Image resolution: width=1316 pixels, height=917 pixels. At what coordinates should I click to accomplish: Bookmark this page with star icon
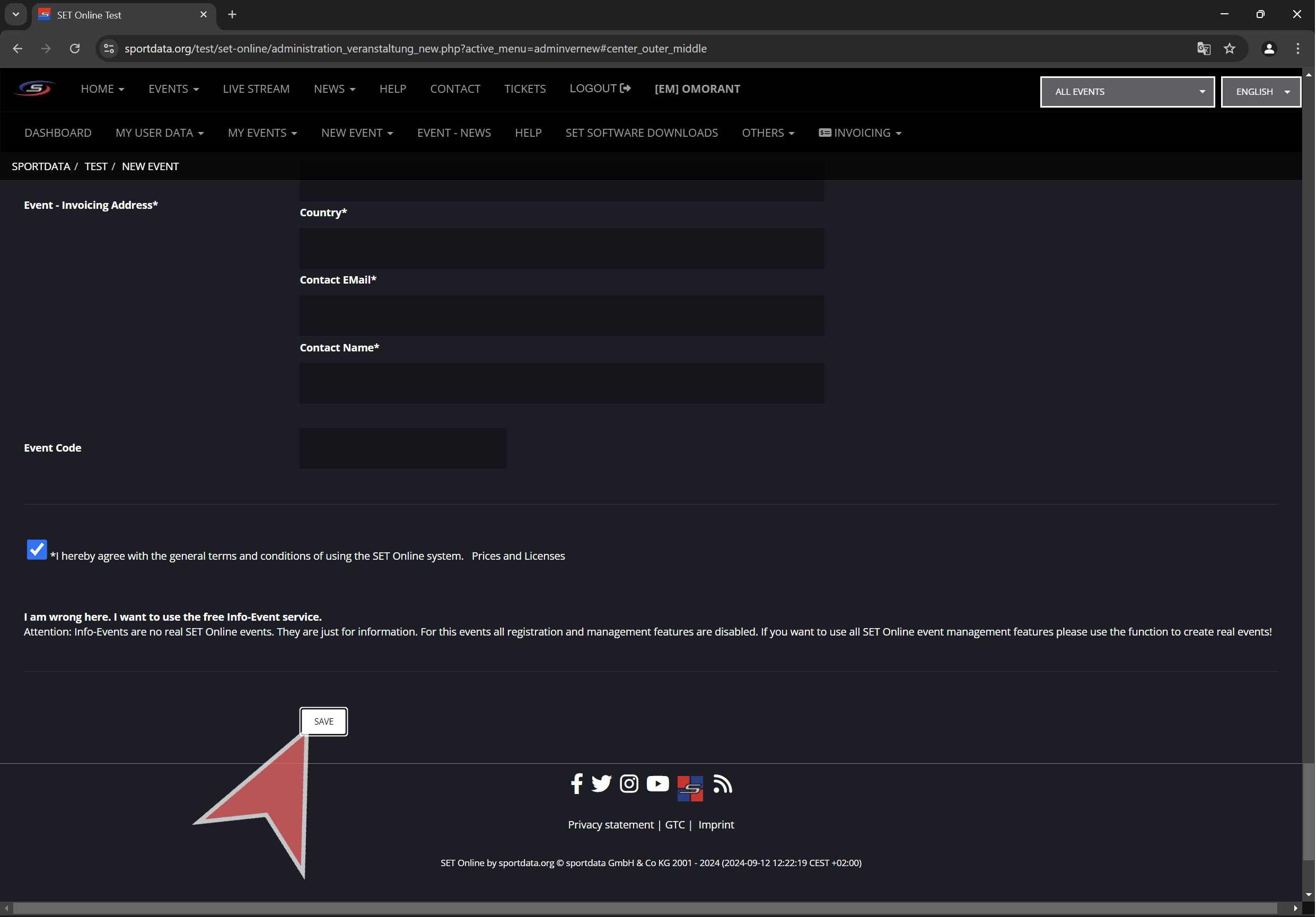pyautogui.click(x=1230, y=49)
